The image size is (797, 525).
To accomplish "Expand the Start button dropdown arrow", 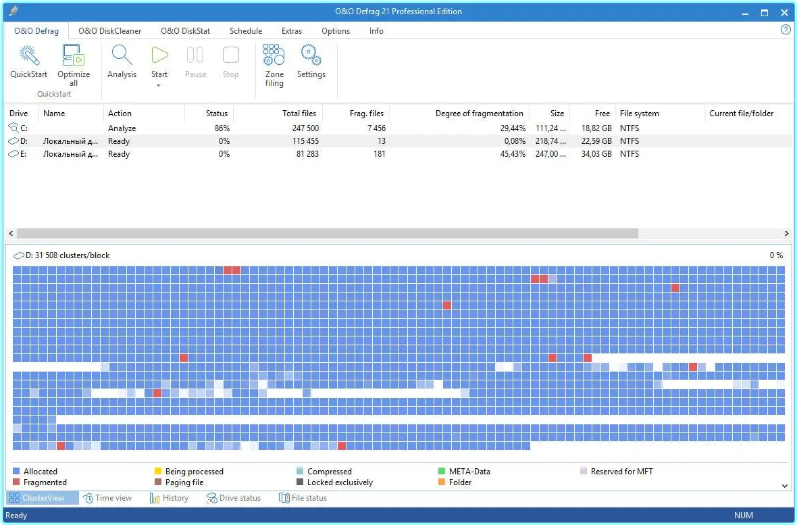I will coord(159,85).
